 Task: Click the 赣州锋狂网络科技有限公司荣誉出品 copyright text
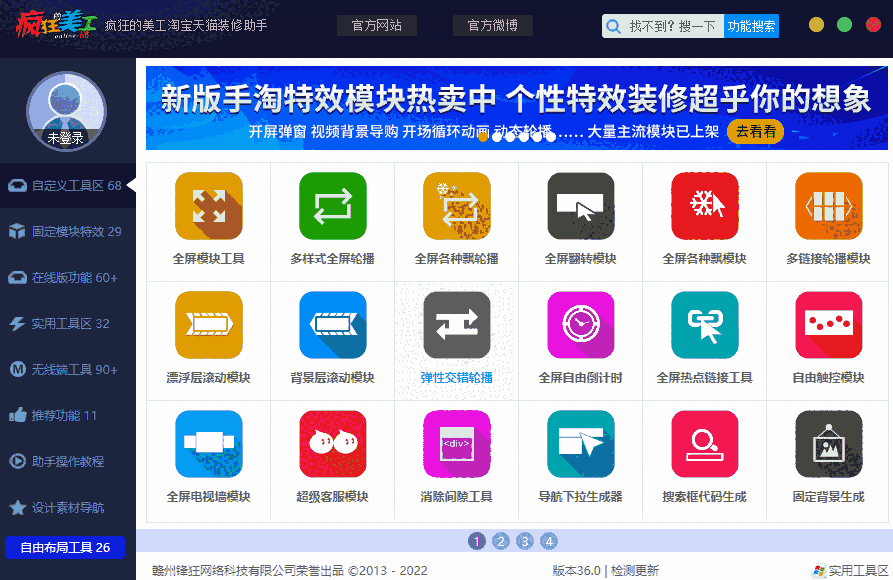pyautogui.click(x=248, y=570)
